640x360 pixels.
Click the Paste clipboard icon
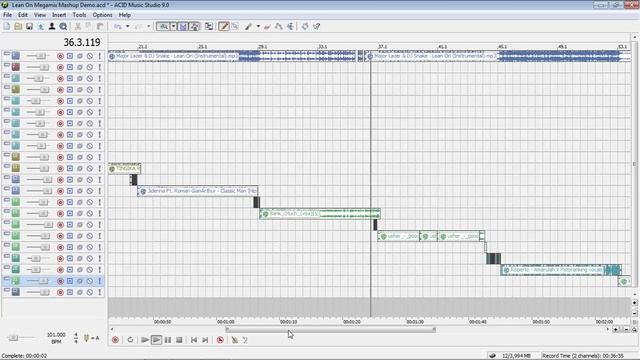(x=100, y=27)
